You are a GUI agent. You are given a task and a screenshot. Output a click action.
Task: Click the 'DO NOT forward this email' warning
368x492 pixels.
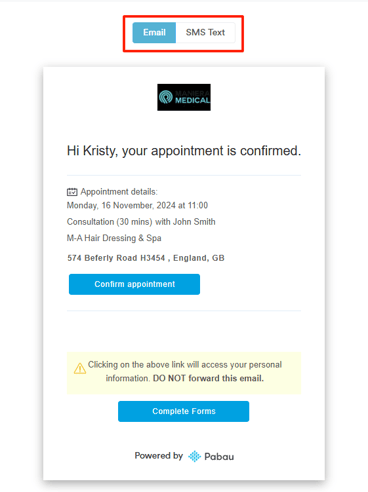click(x=208, y=378)
